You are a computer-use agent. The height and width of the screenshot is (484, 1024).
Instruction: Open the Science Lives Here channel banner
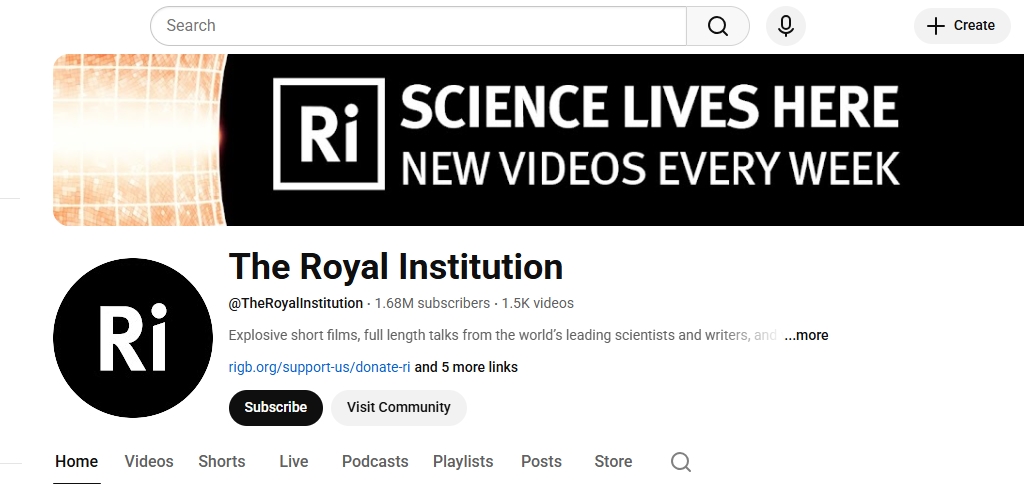coord(538,140)
